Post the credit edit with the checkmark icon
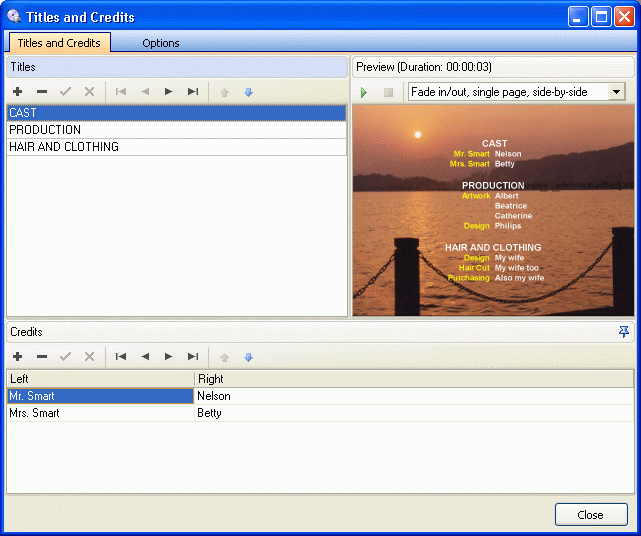Screen dimensions: 641x536 [65, 357]
